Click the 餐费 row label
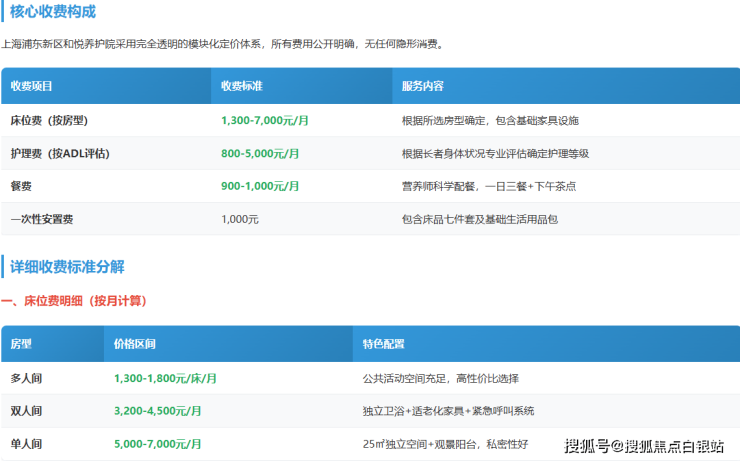 coord(21,187)
